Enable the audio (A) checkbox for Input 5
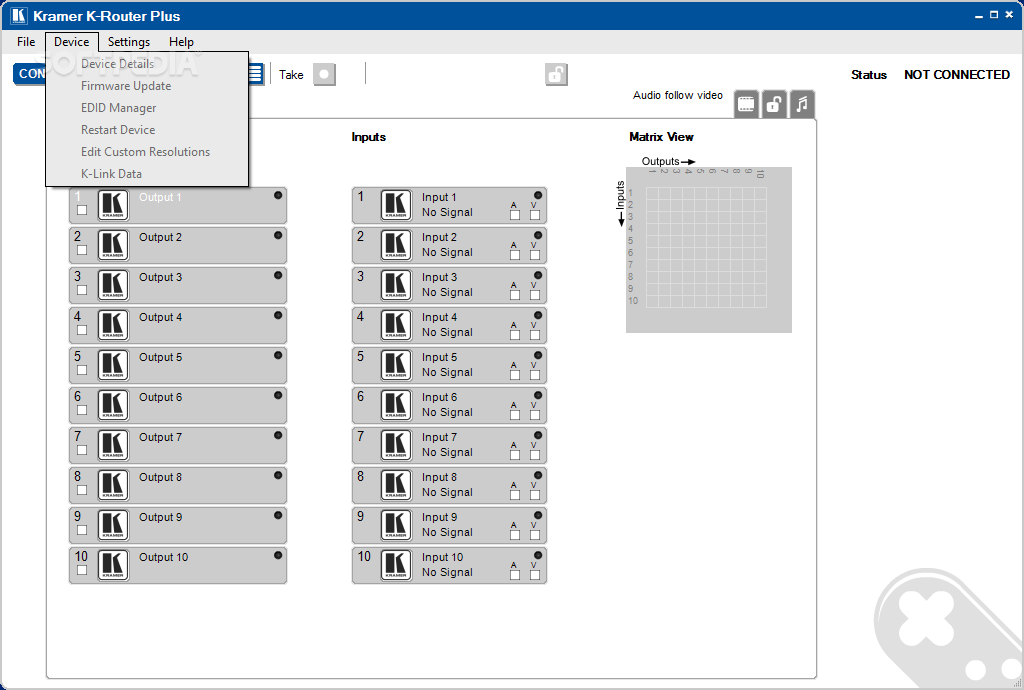 [x=515, y=375]
